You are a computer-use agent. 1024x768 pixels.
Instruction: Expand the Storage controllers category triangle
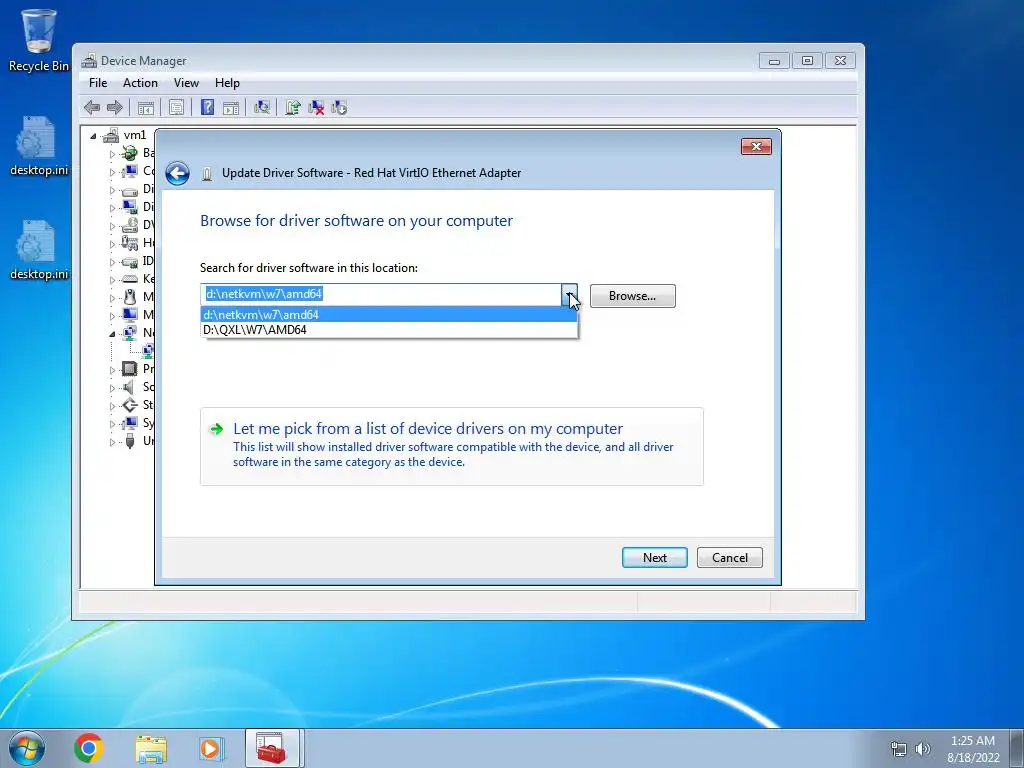click(112, 406)
